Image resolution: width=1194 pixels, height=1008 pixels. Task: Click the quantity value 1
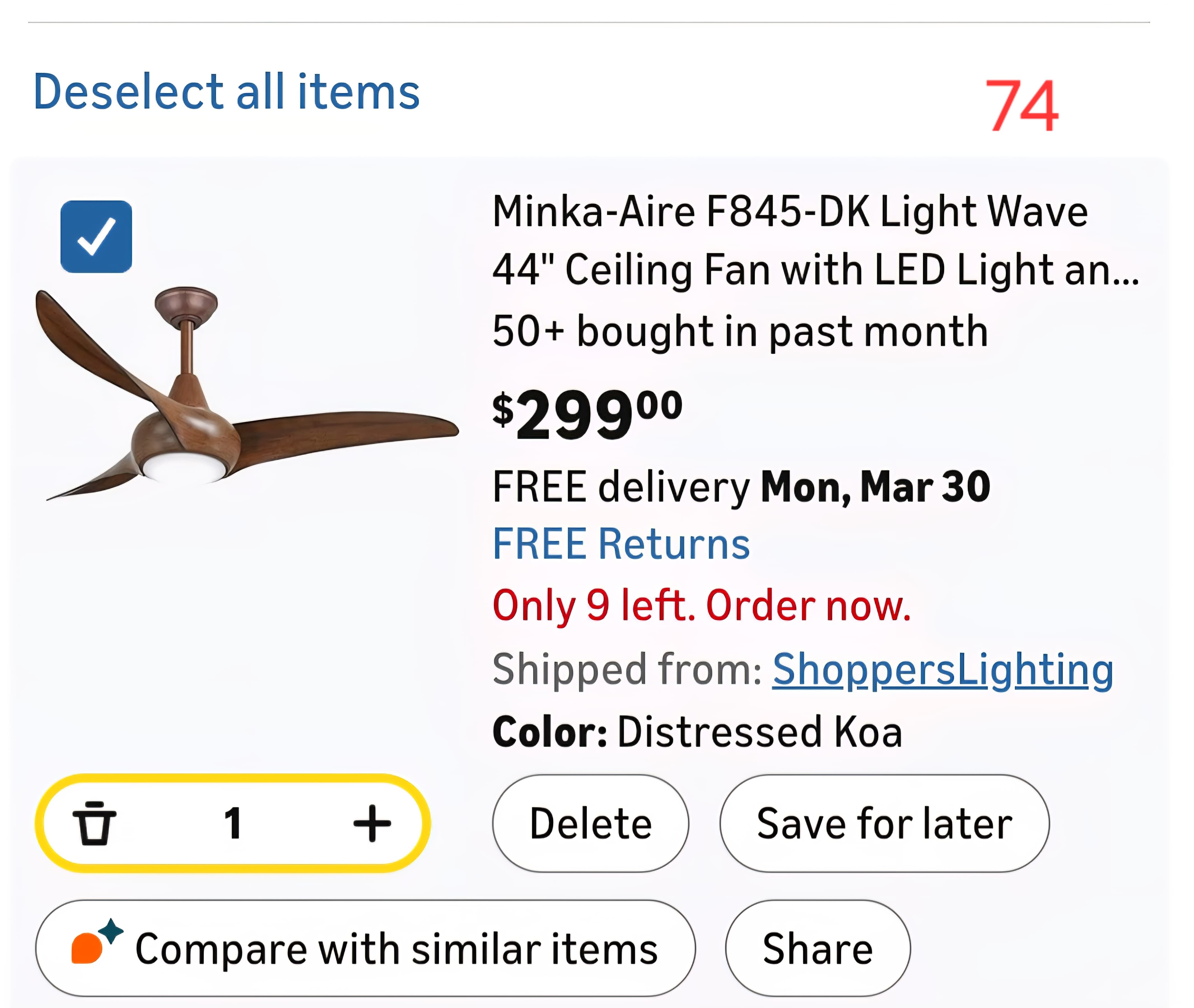coord(233,823)
